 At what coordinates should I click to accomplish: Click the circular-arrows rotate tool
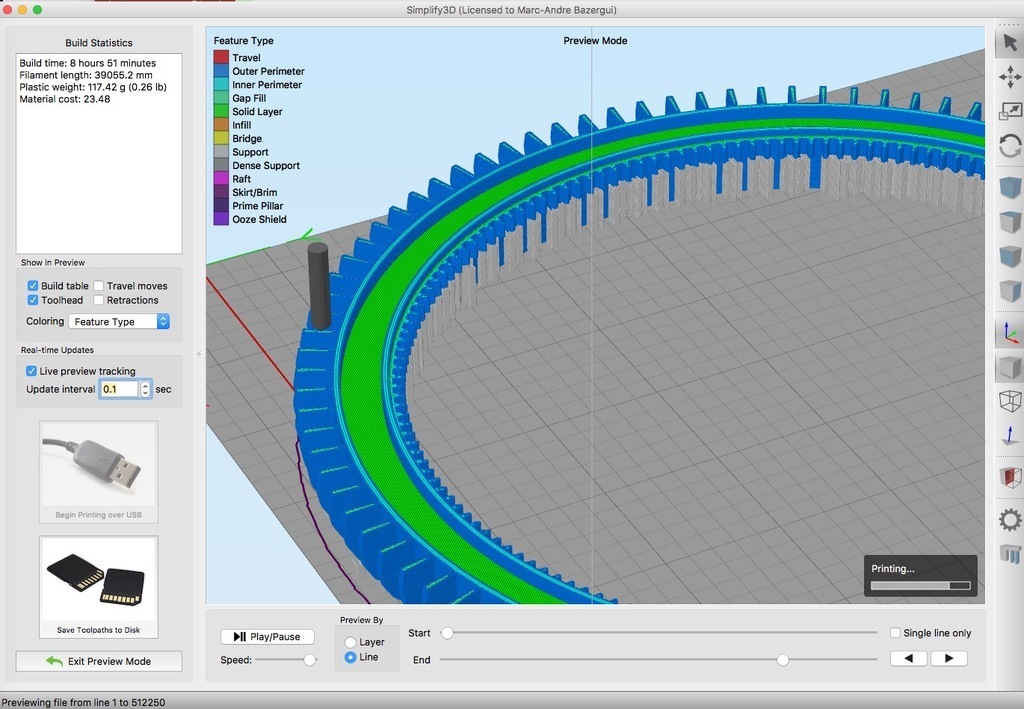tap(1010, 146)
